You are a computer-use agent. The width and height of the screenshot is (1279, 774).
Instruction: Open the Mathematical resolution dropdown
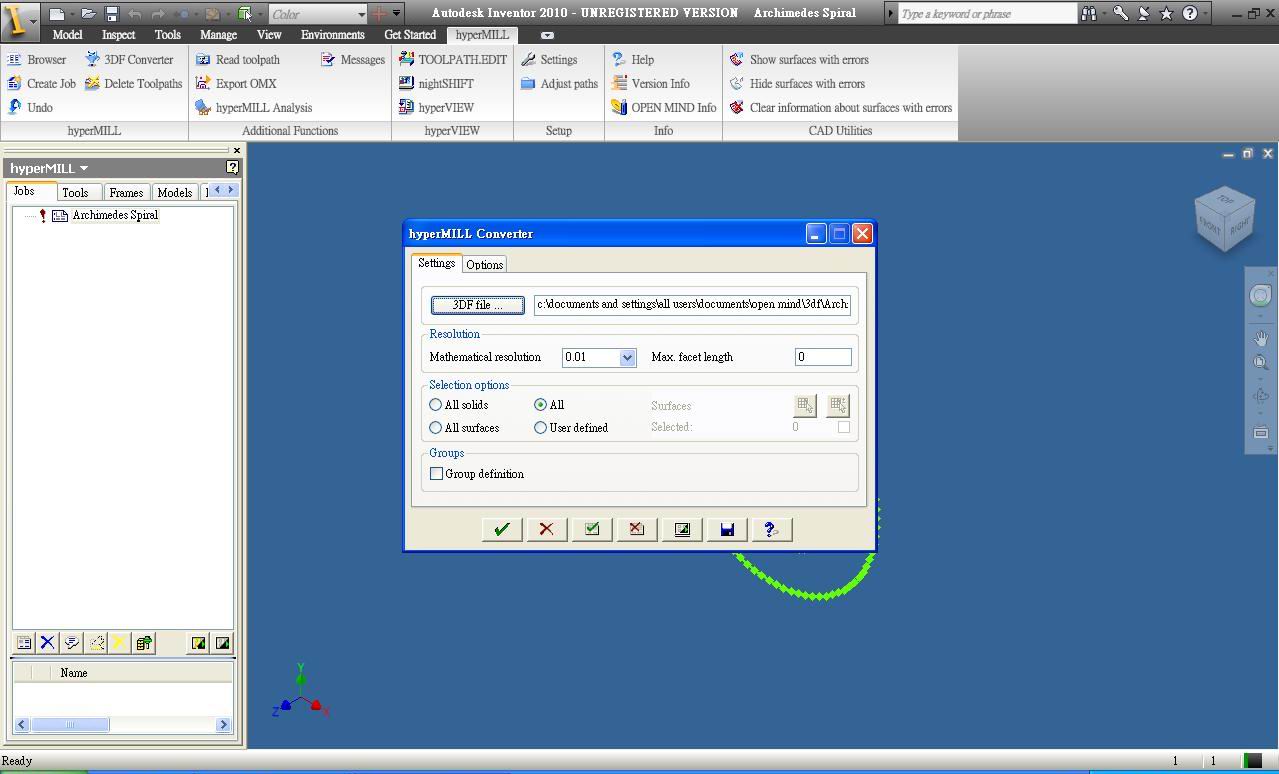[x=627, y=357]
